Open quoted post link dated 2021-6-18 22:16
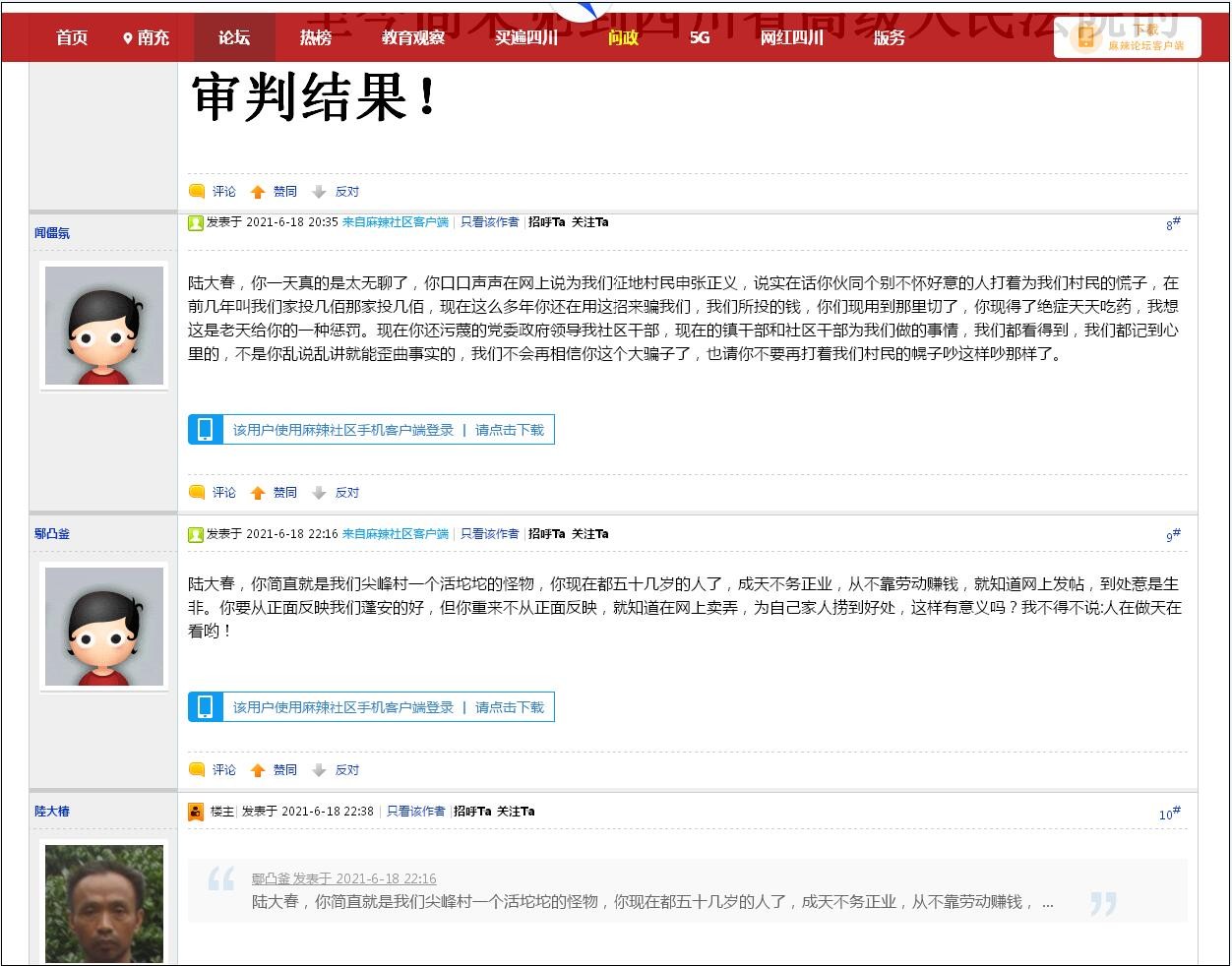Image resolution: width=1232 pixels, height=966 pixels. 343,878
